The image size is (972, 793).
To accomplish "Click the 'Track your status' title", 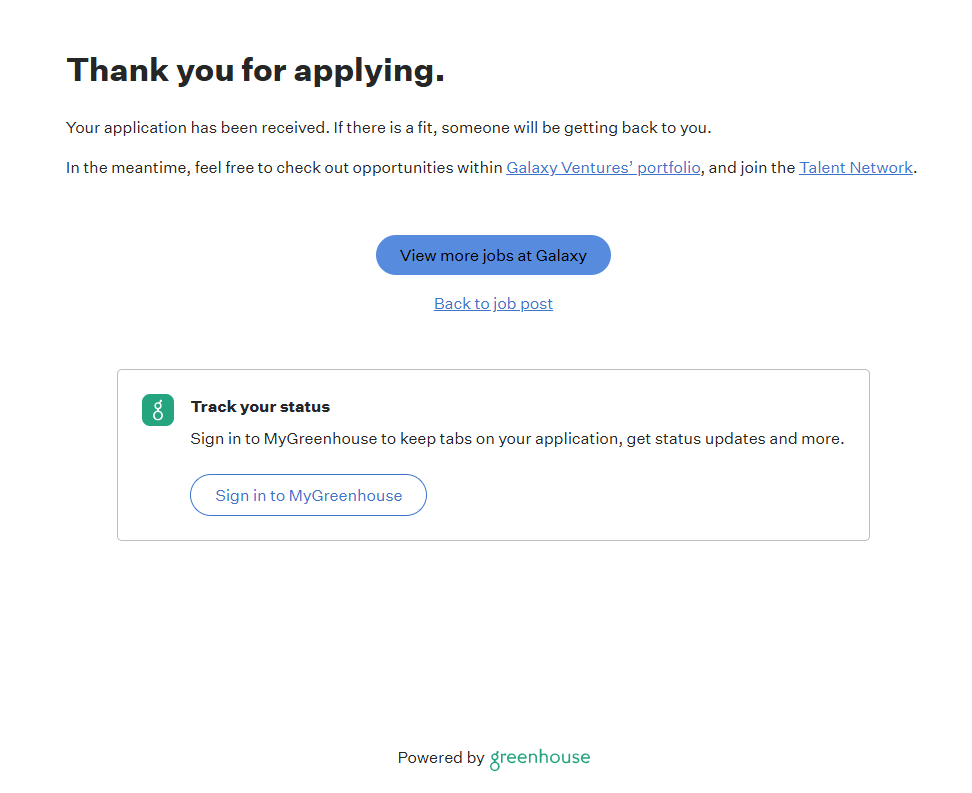I will click(260, 407).
